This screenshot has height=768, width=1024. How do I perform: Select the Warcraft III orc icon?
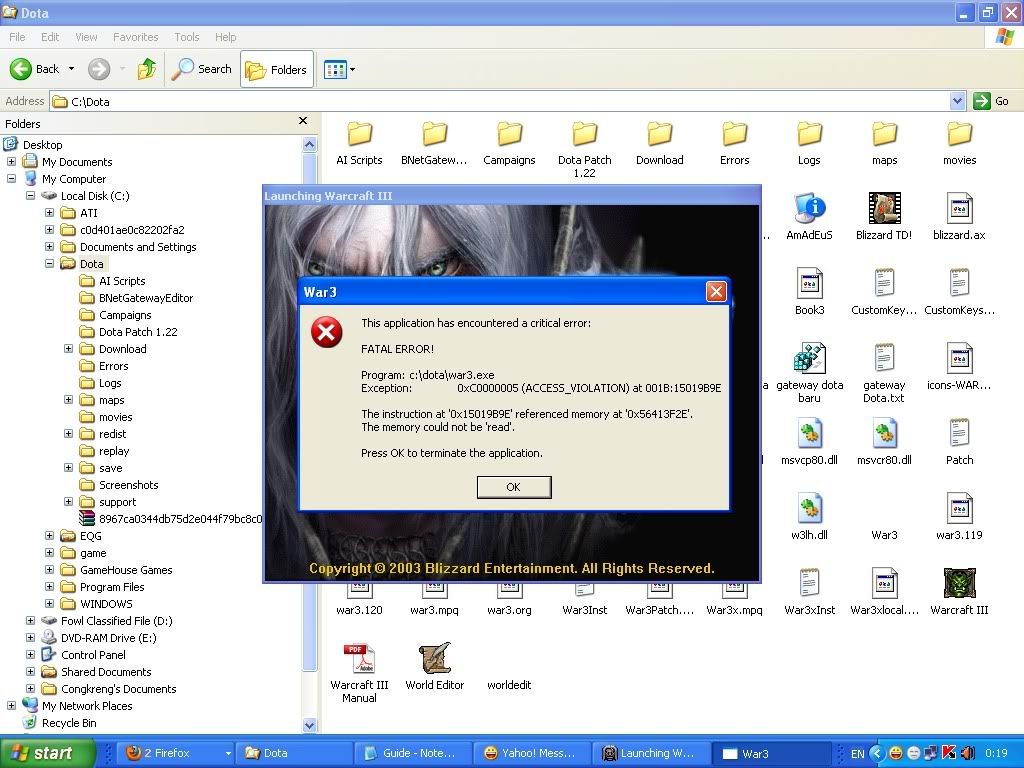959,583
